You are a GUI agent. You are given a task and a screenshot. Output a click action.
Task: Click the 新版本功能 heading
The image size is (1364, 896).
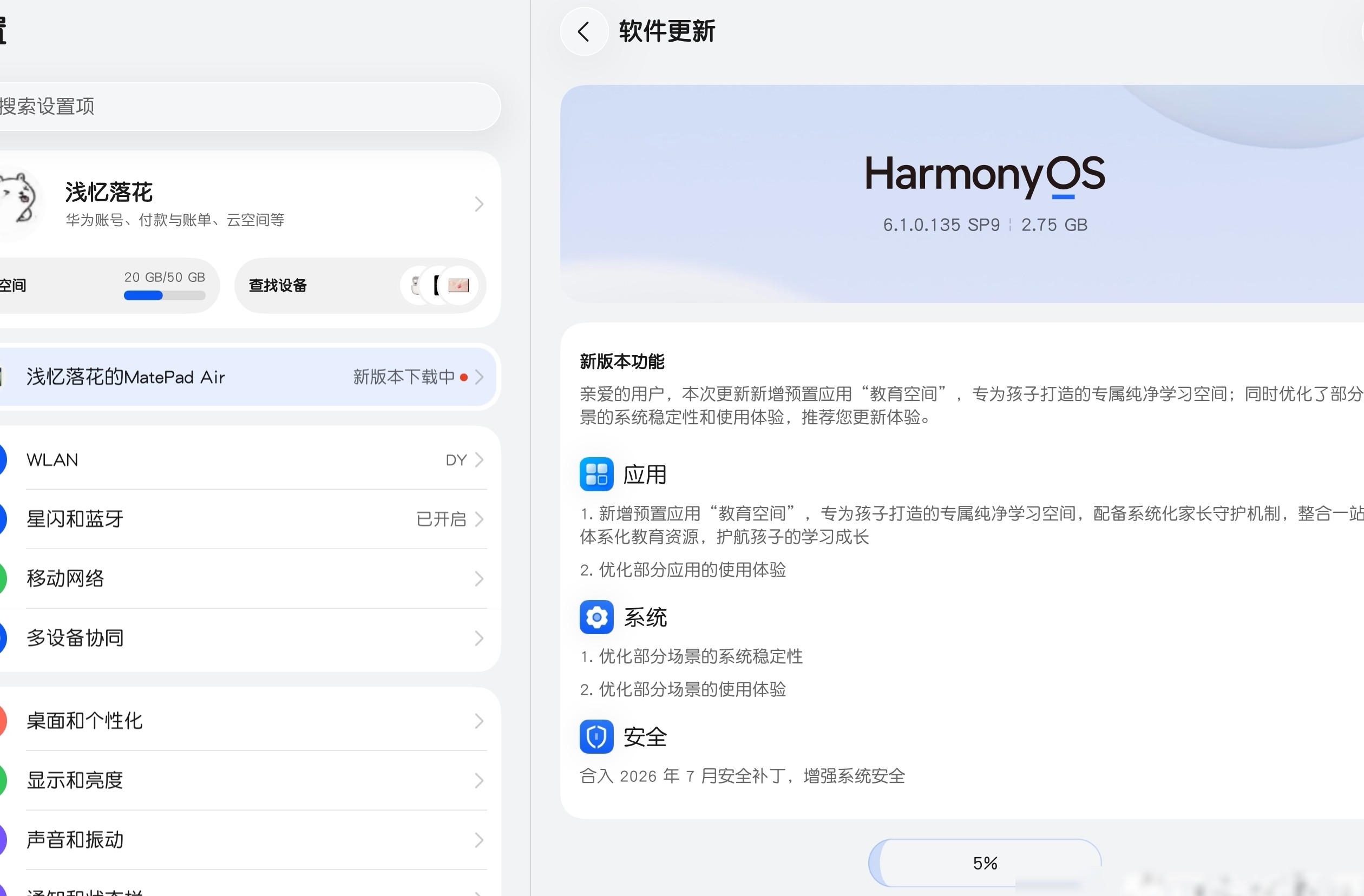coord(622,361)
